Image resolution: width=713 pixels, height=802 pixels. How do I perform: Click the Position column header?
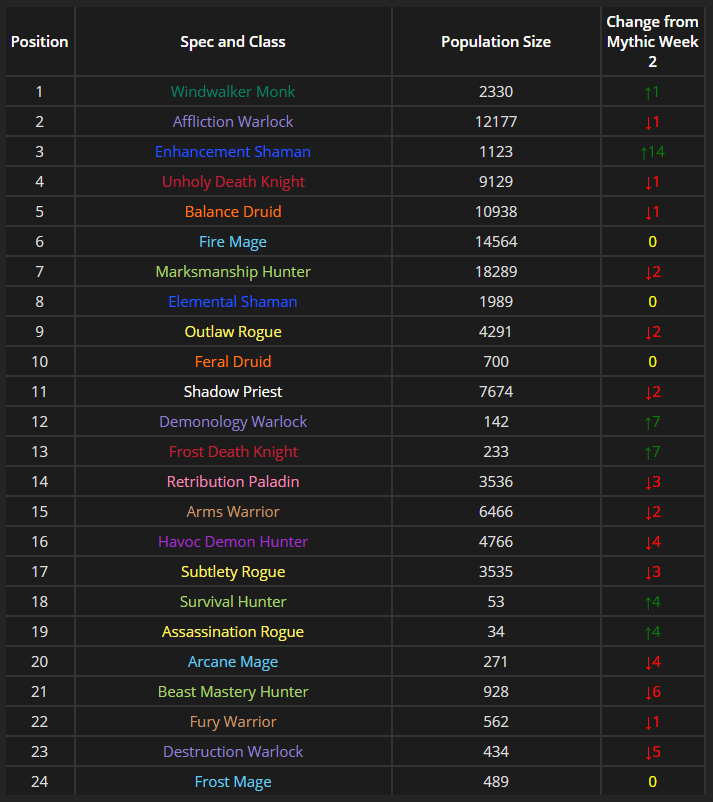pos(39,42)
